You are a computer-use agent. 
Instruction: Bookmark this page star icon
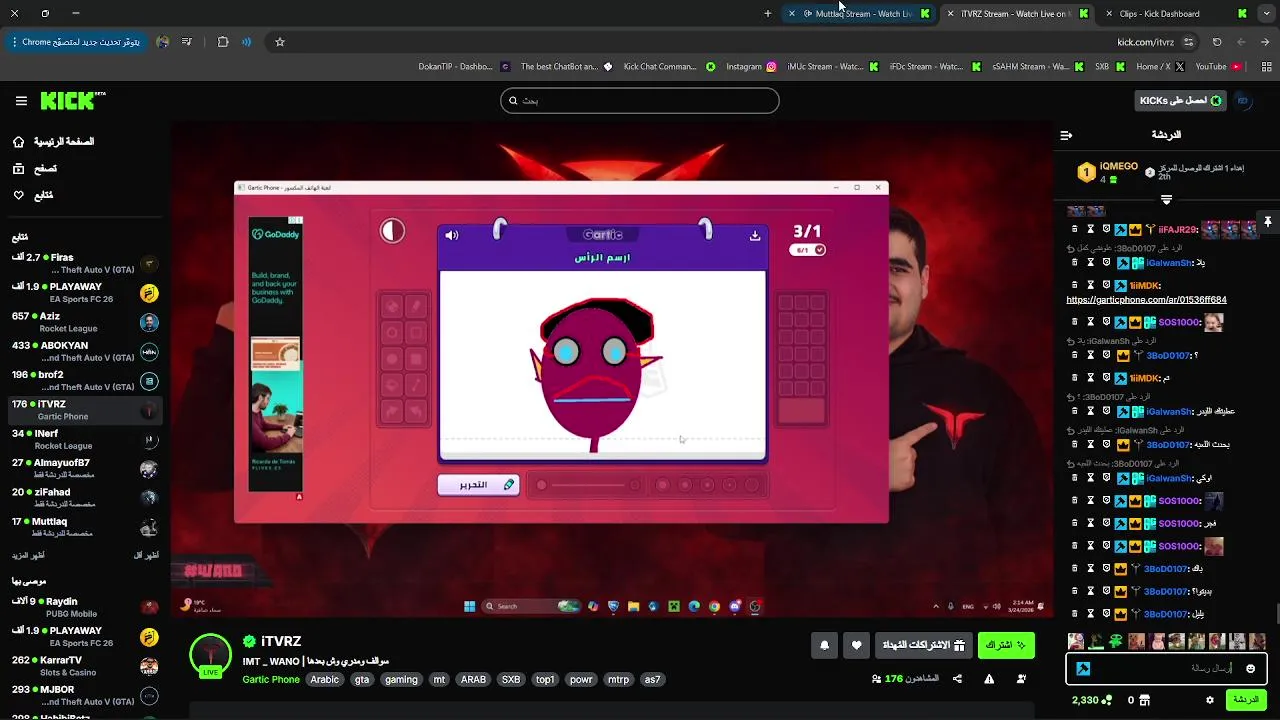point(280,42)
